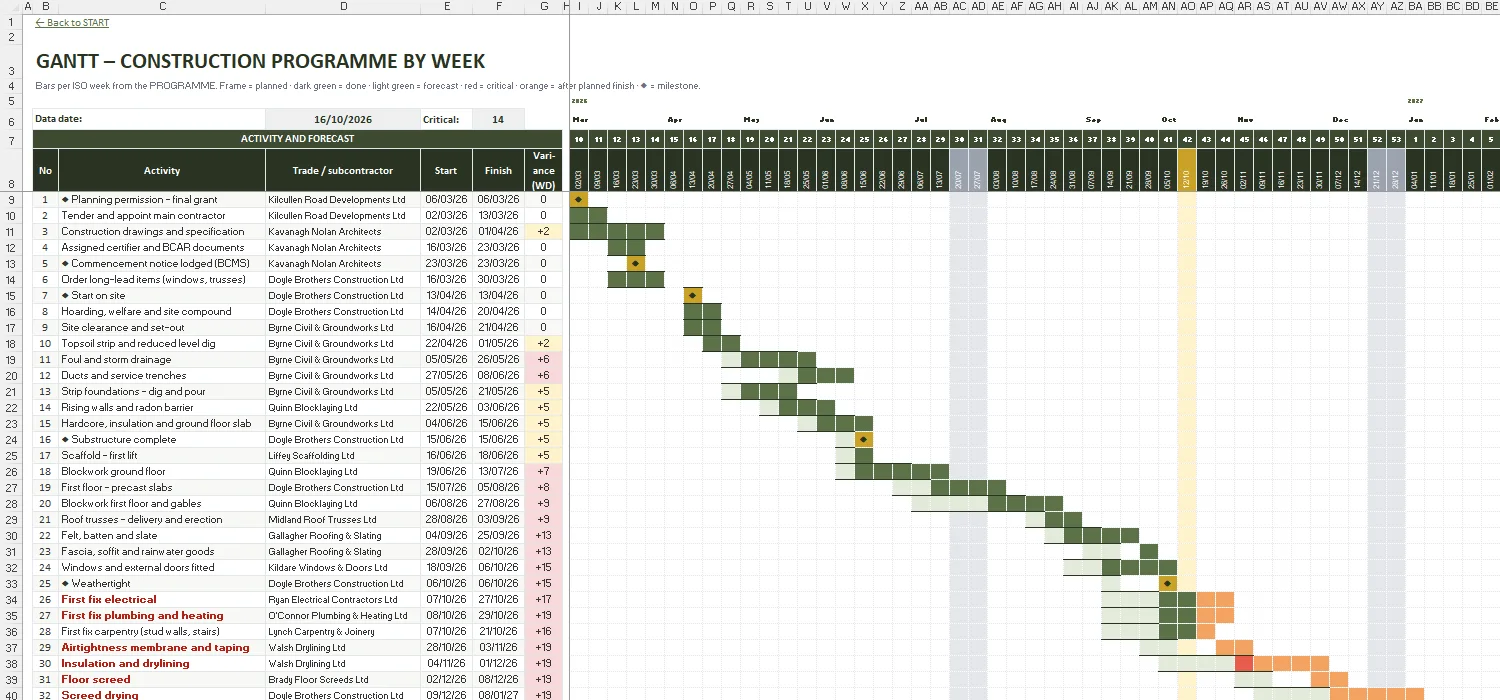1500x700 pixels.
Task: Select row header 6
Action: click(13, 121)
